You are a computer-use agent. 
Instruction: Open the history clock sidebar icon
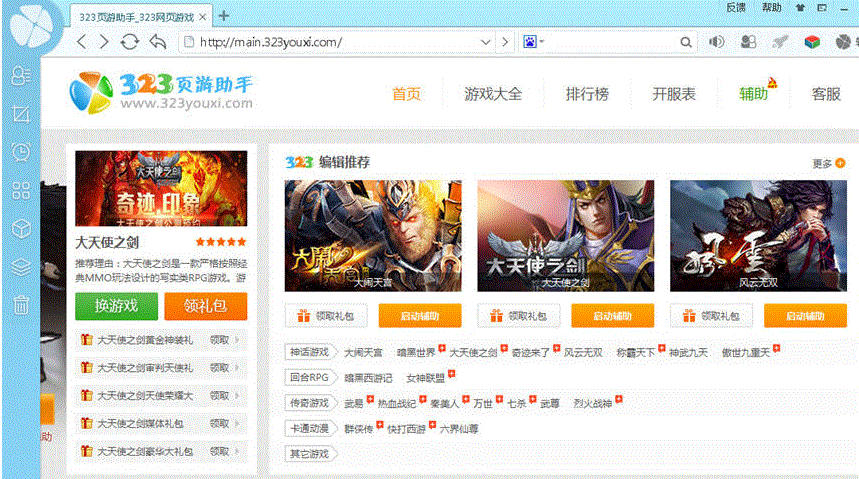click(21, 152)
